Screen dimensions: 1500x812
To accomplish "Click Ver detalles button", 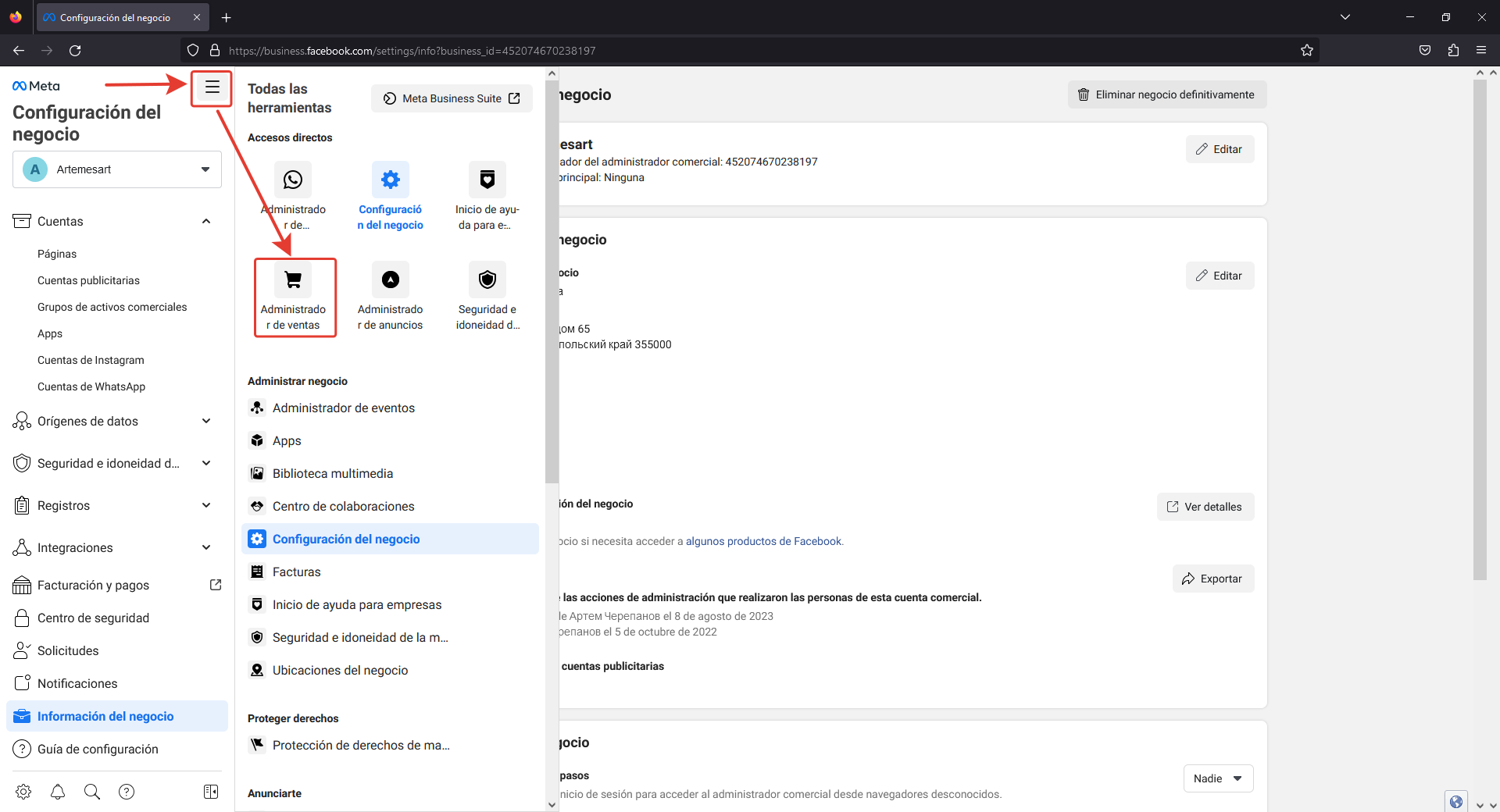I will click(1205, 507).
